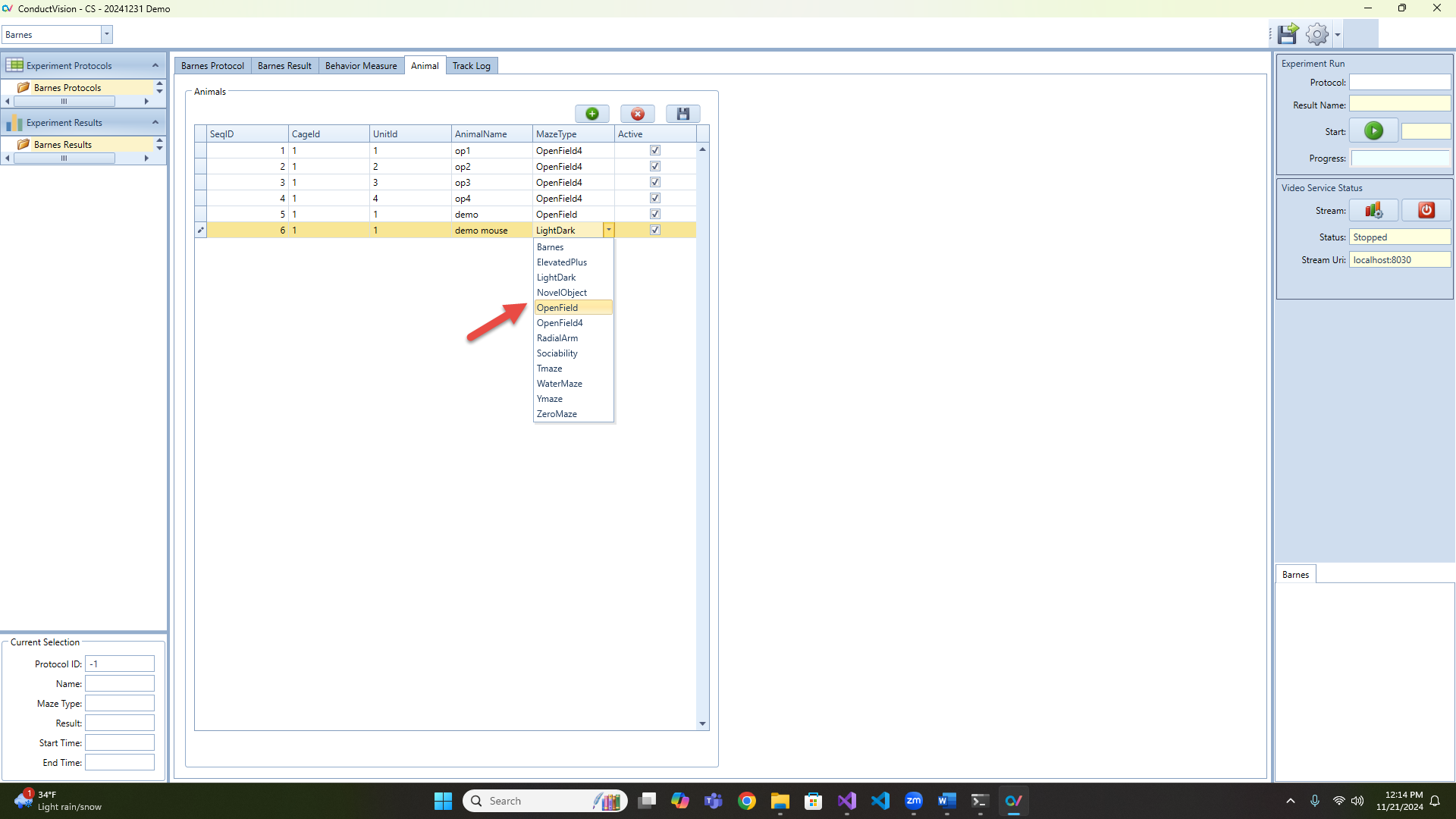Click the green add animal button
This screenshot has height=819, width=1456.
tap(591, 114)
